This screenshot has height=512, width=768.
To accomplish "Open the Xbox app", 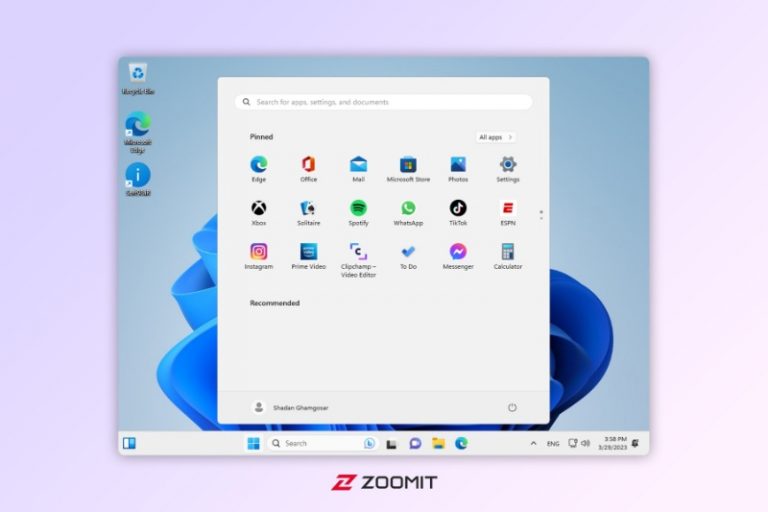I will 259,213.
